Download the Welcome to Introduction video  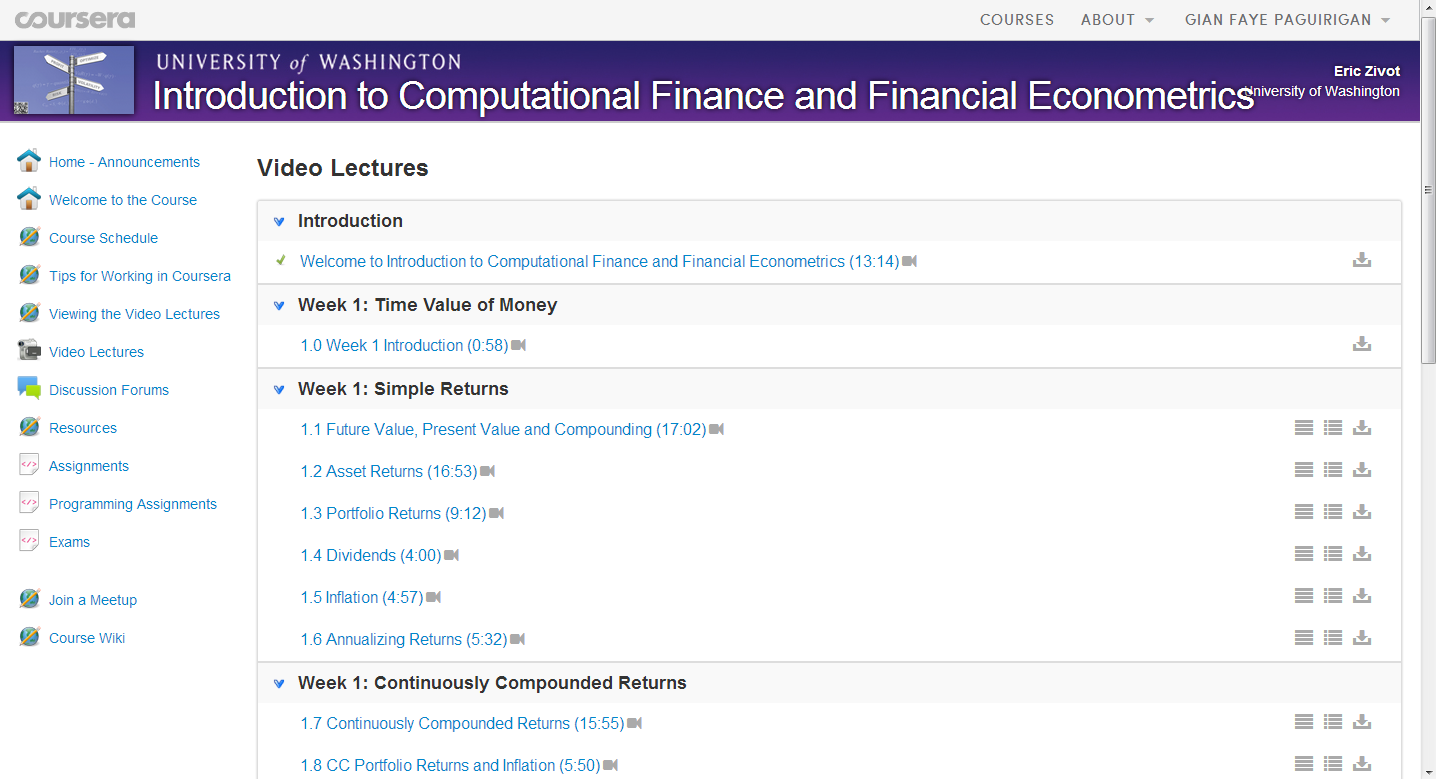click(1362, 259)
